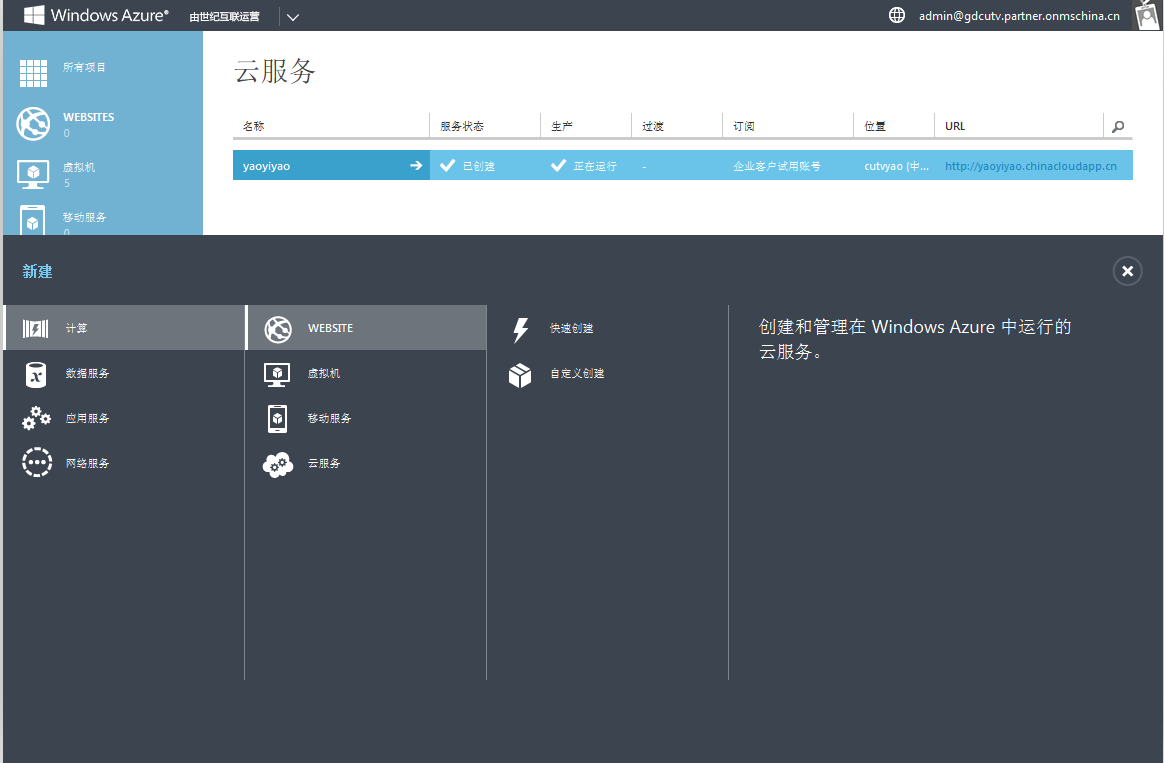Open the top bar dropdown chevron
The image size is (1164, 763).
293,16
